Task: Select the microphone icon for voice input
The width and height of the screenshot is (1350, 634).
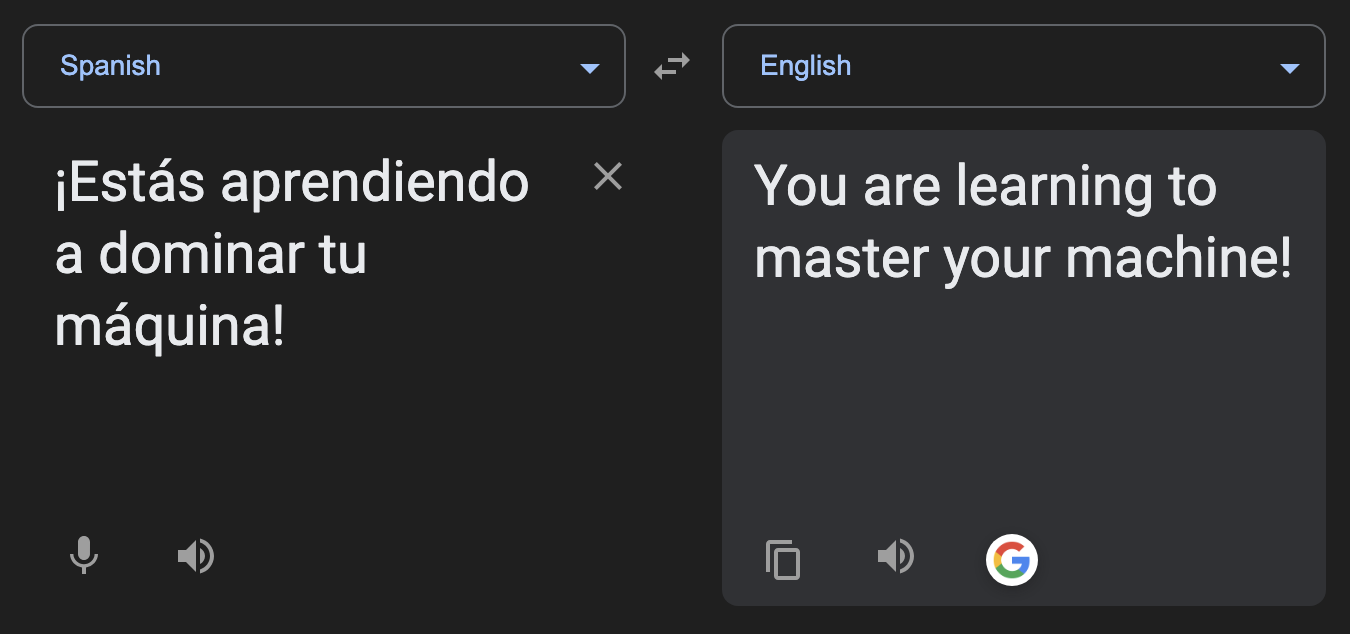Action: (x=84, y=556)
